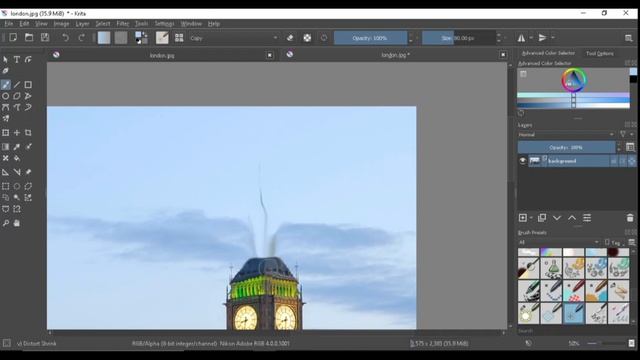Click the Save document icon

coord(45,38)
